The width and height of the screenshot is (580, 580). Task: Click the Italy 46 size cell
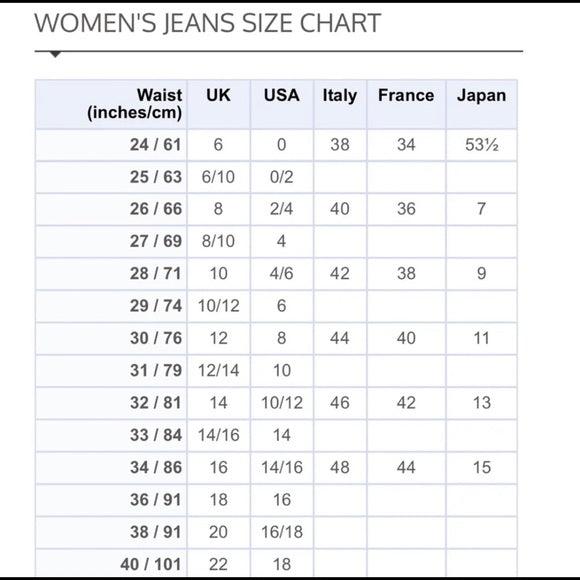point(340,403)
